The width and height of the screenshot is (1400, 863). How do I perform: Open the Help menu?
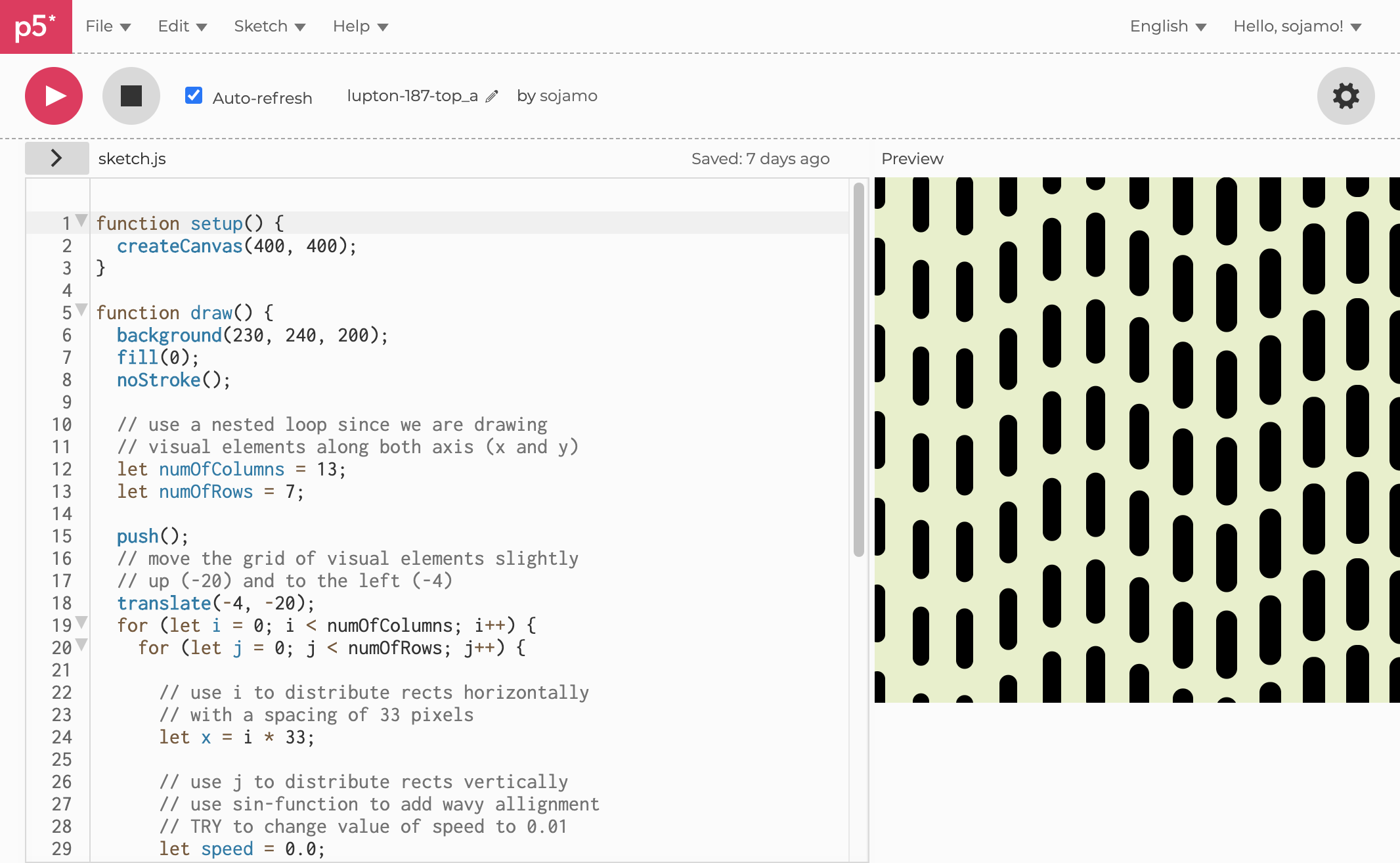click(360, 26)
